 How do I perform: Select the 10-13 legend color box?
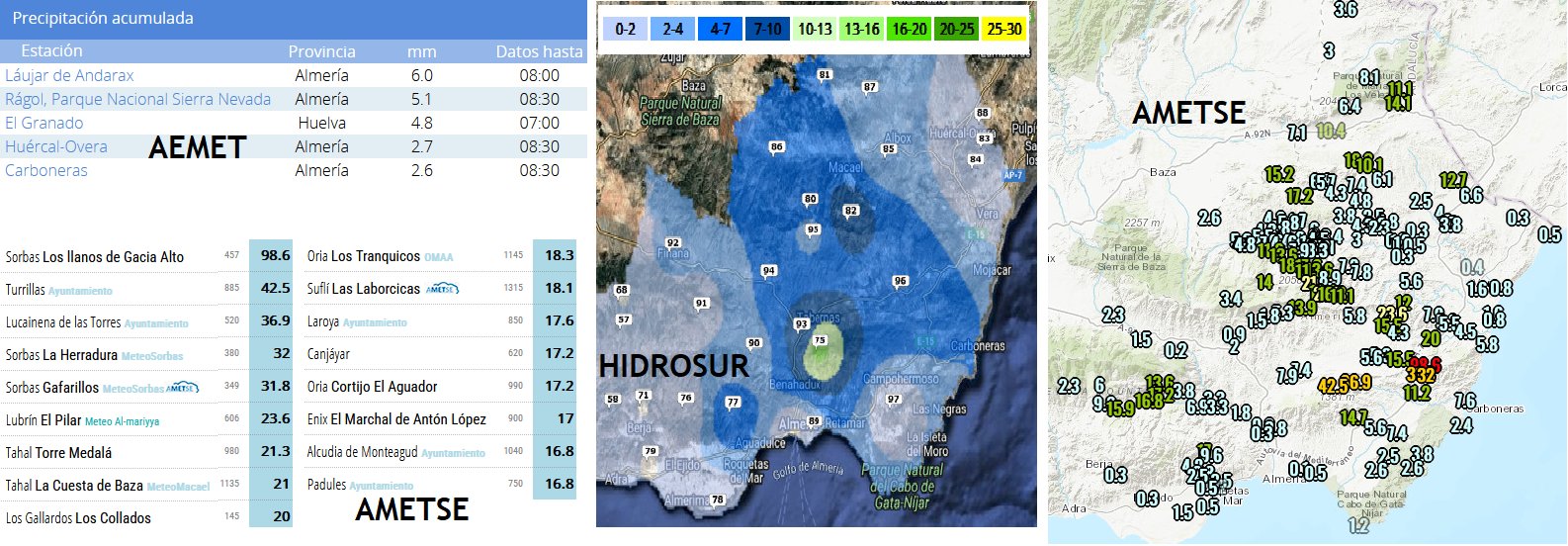point(815,29)
